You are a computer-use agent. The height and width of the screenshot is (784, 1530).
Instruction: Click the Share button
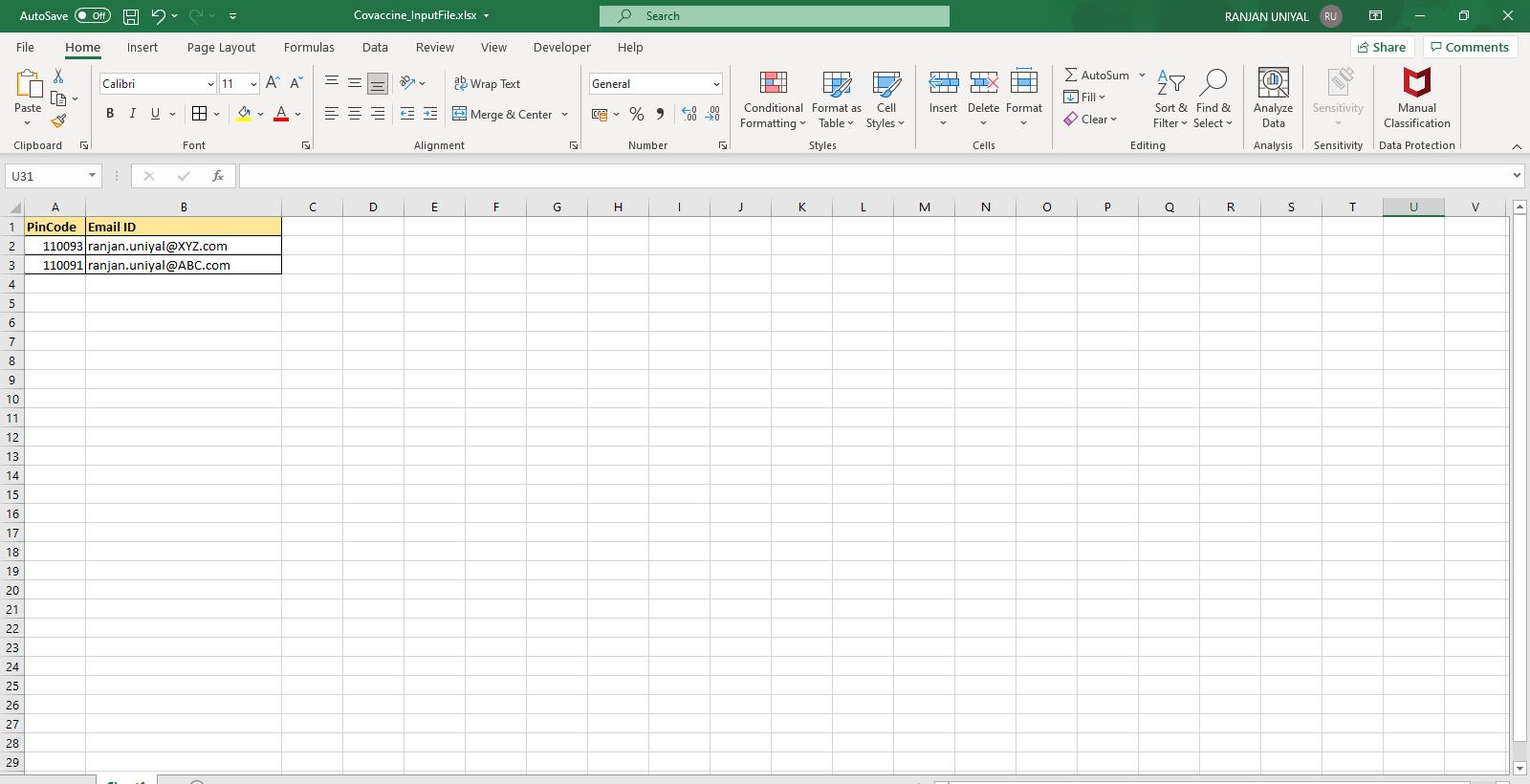tap(1381, 47)
